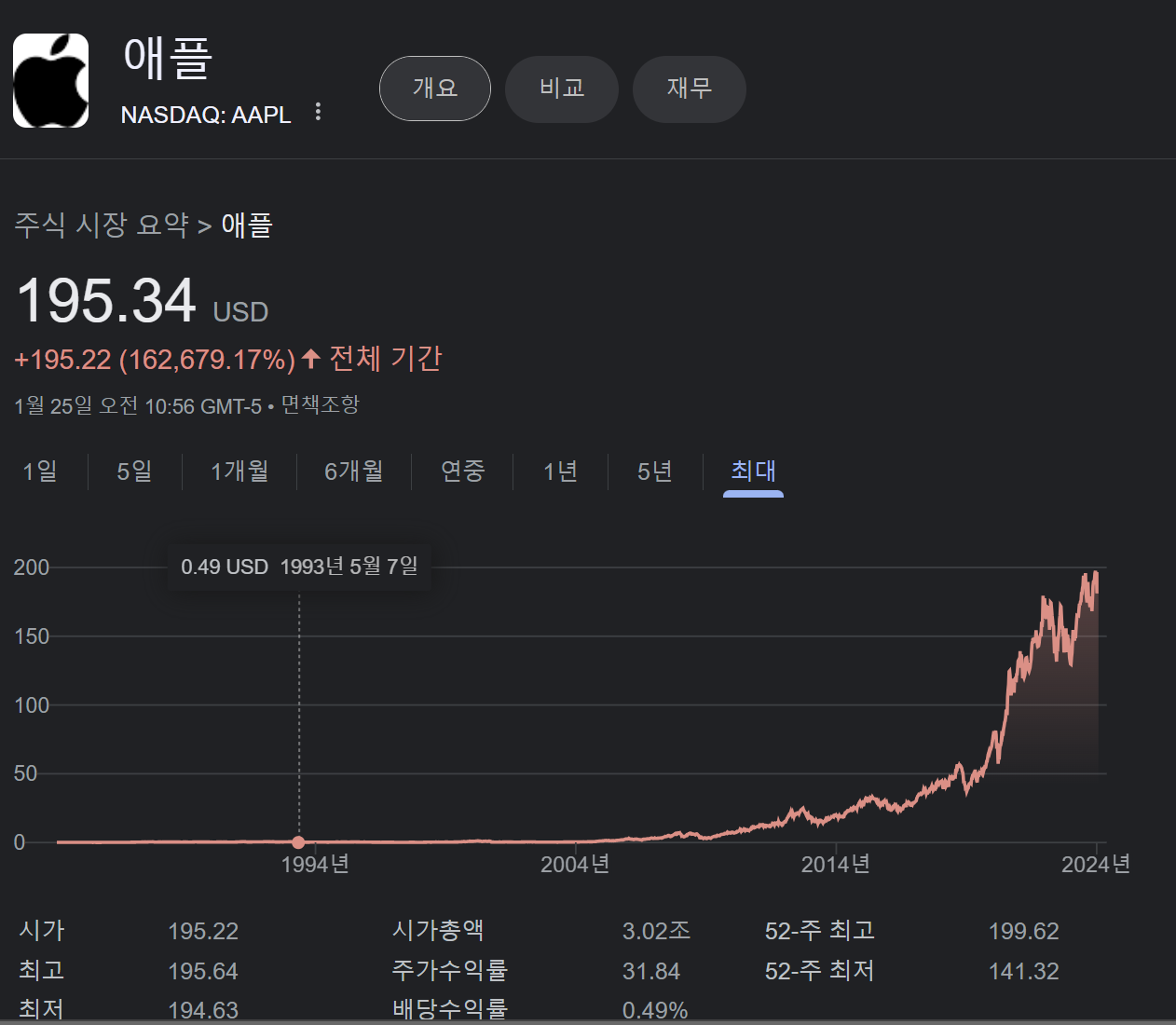Click the 2004년 x-axis label
The width and height of the screenshot is (1176, 1025).
click(575, 865)
